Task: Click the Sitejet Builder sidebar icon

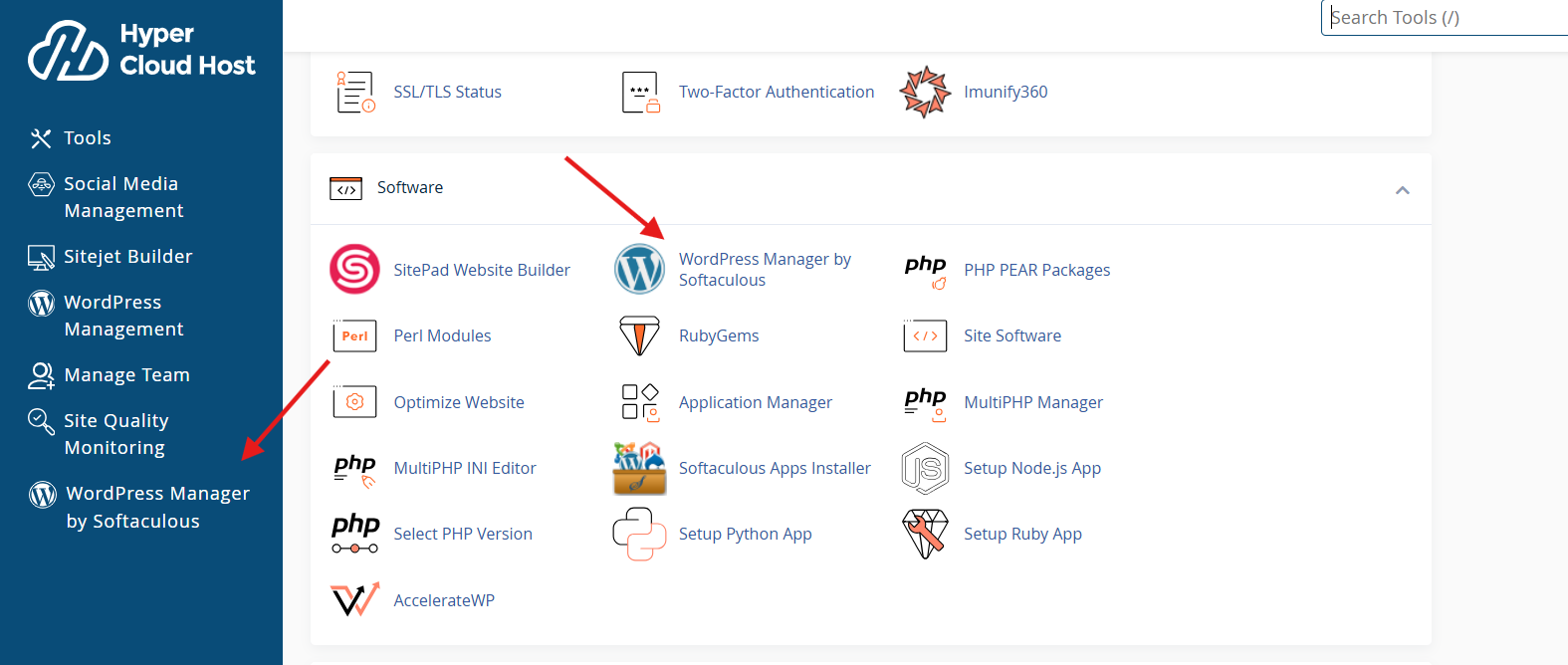Action: click(x=41, y=258)
